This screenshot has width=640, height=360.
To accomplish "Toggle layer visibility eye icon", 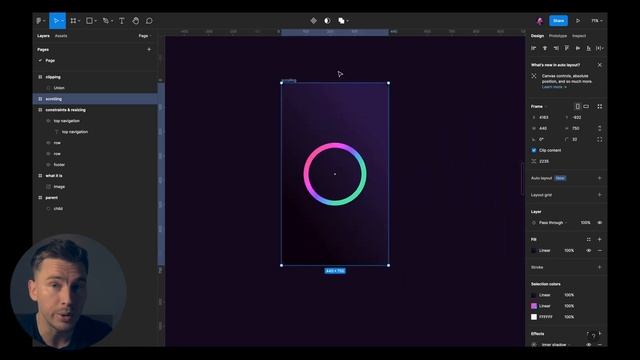I will (600, 222).
